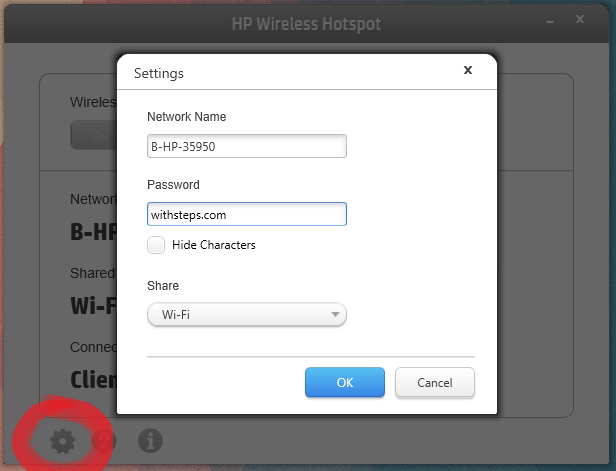Viewport: 616px width, 471px height.
Task: Tick the Hide Characters checkbox
Action: click(x=156, y=245)
